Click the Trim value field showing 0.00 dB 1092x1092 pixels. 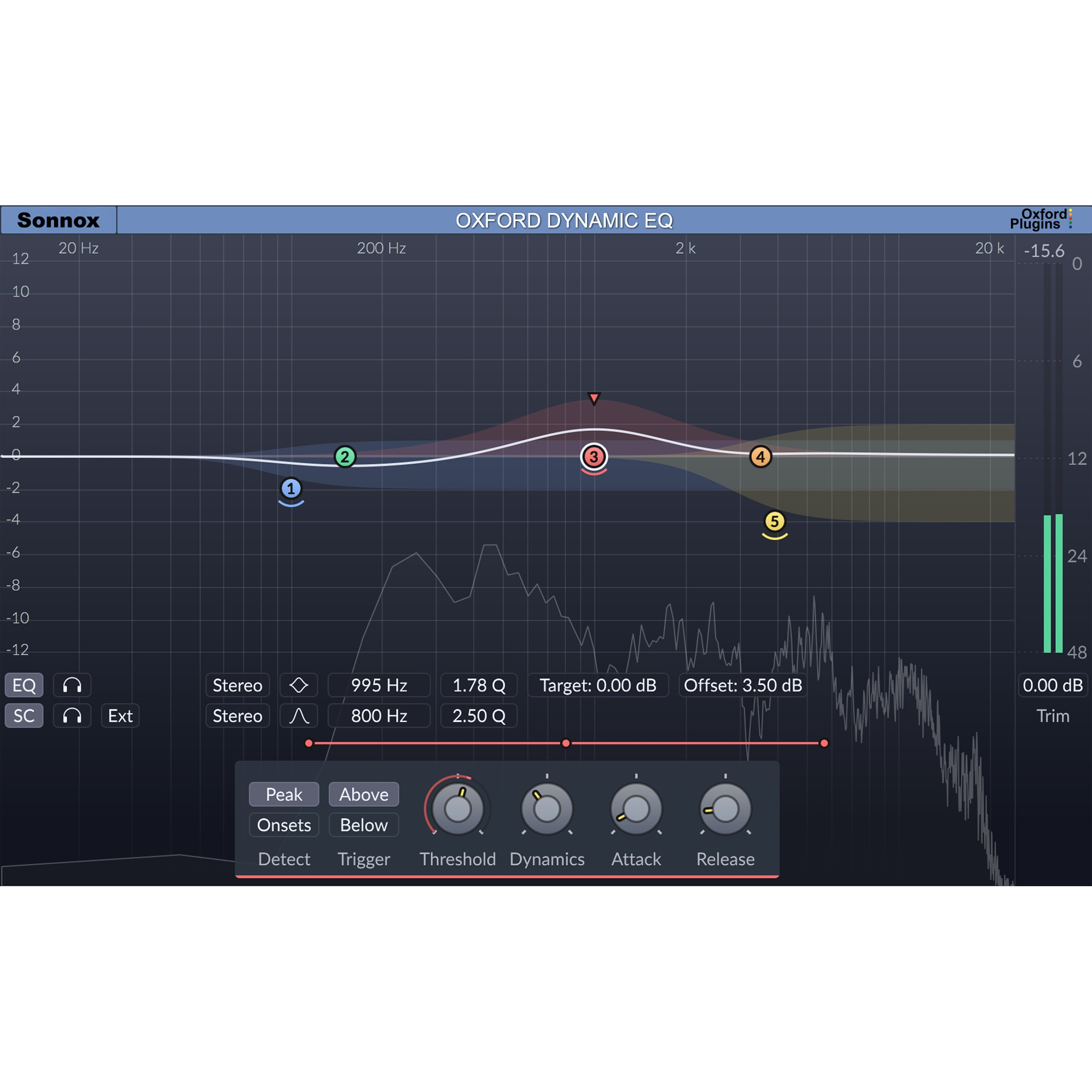(1053, 685)
